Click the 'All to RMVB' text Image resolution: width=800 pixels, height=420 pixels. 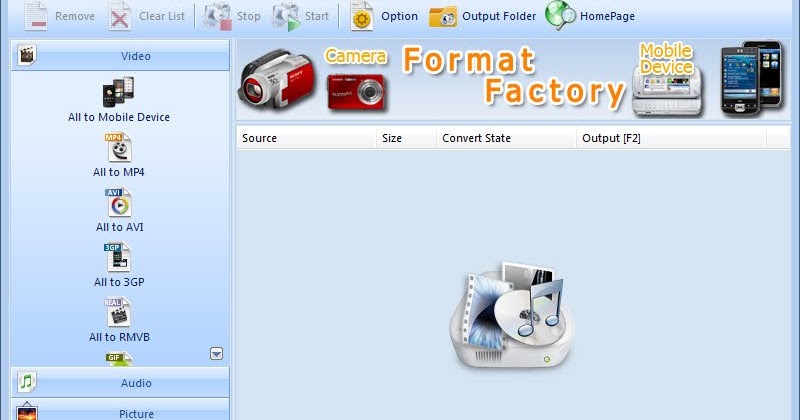point(119,337)
